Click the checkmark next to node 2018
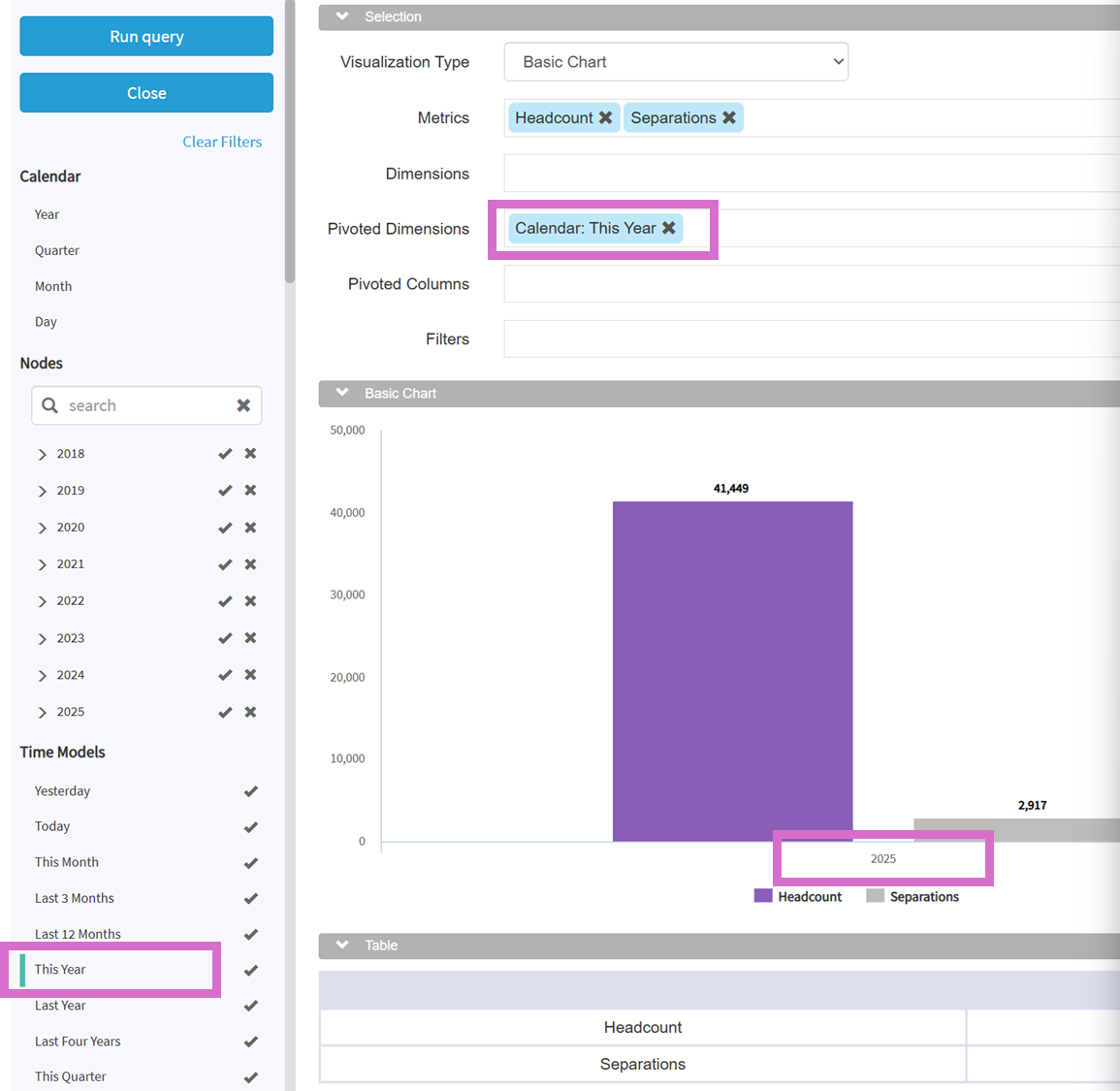 click(225, 454)
